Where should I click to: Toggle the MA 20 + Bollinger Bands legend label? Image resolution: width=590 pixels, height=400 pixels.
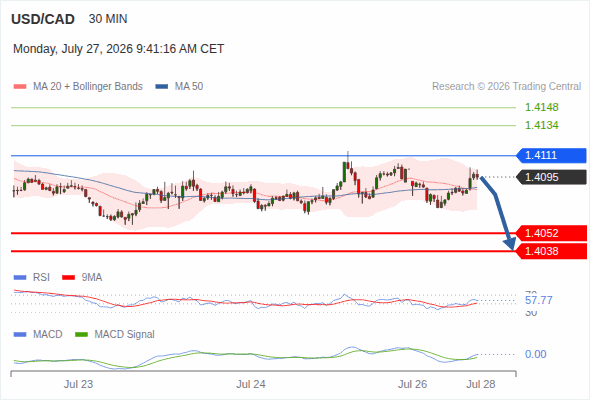pos(88,87)
